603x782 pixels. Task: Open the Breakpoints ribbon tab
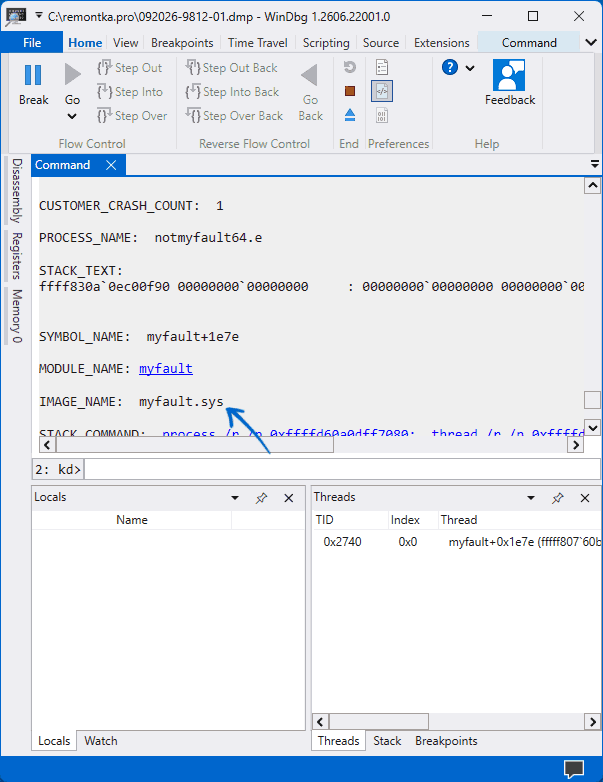tap(182, 43)
